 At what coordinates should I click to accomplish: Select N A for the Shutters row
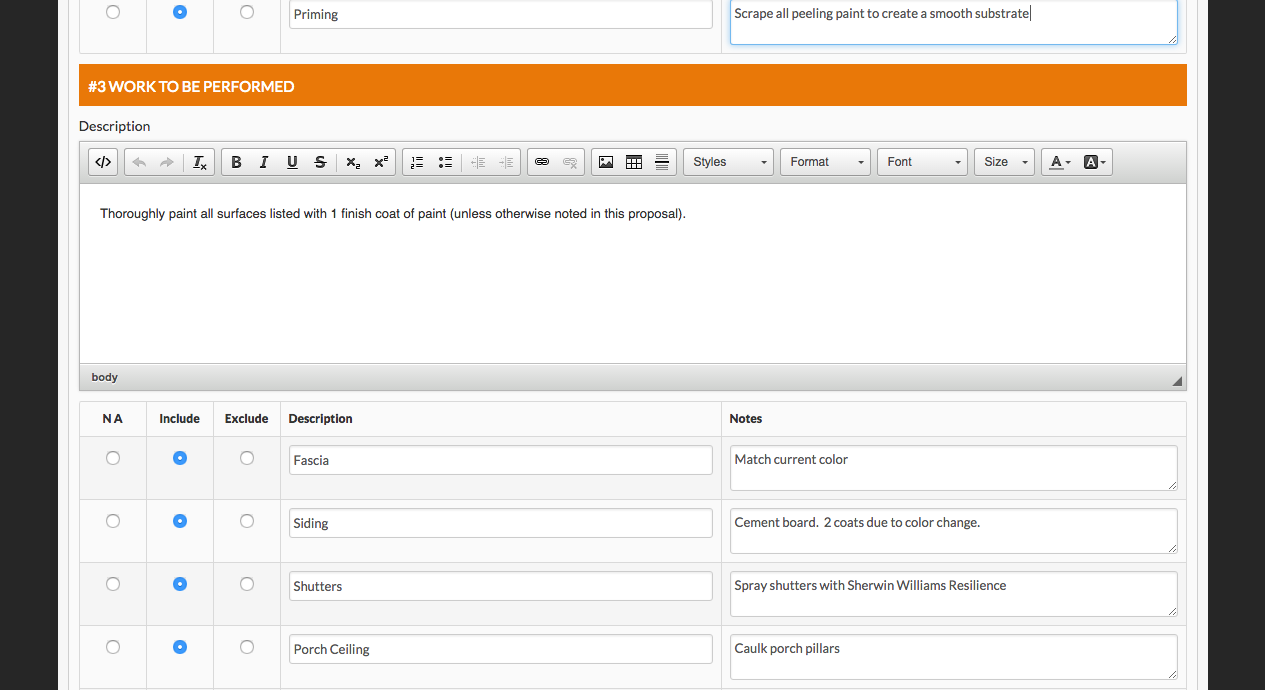tap(113, 584)
